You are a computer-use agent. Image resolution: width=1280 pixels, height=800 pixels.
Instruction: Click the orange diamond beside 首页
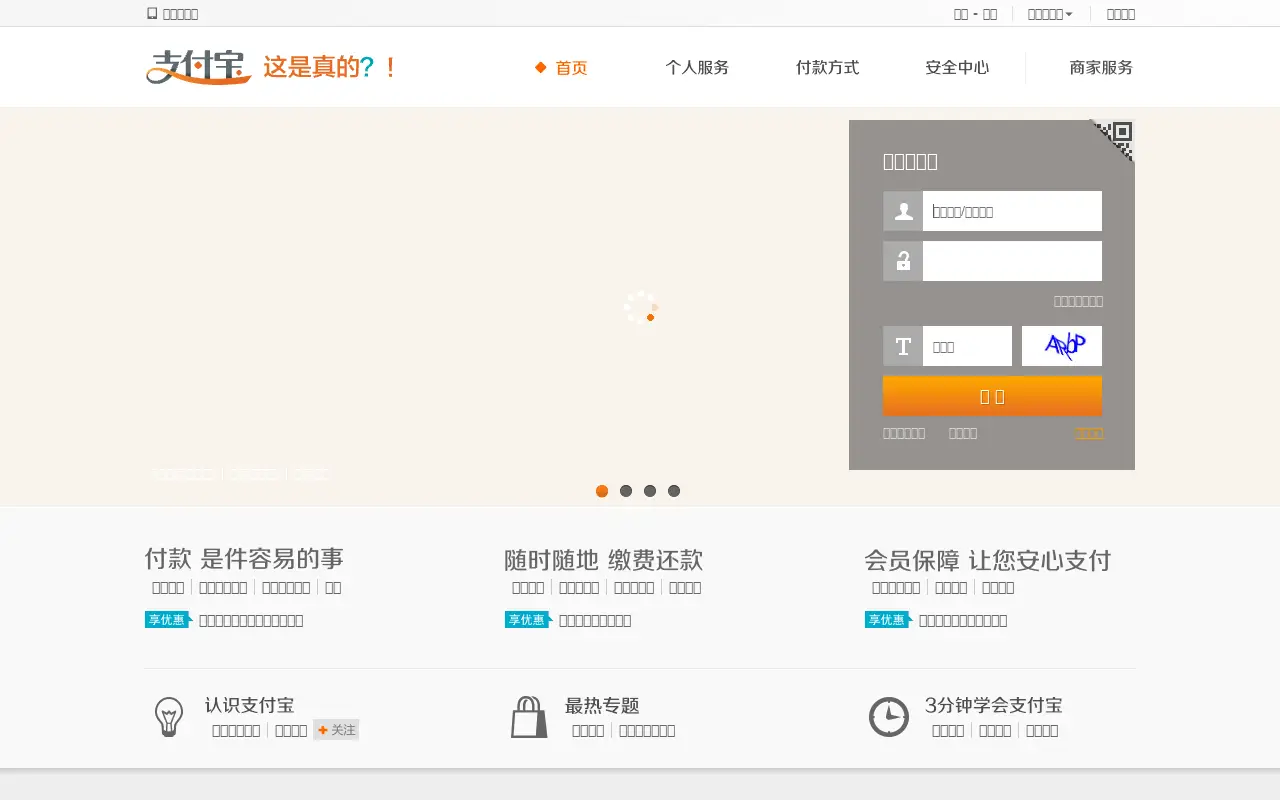pyautogui.click(x=541, y=68)
